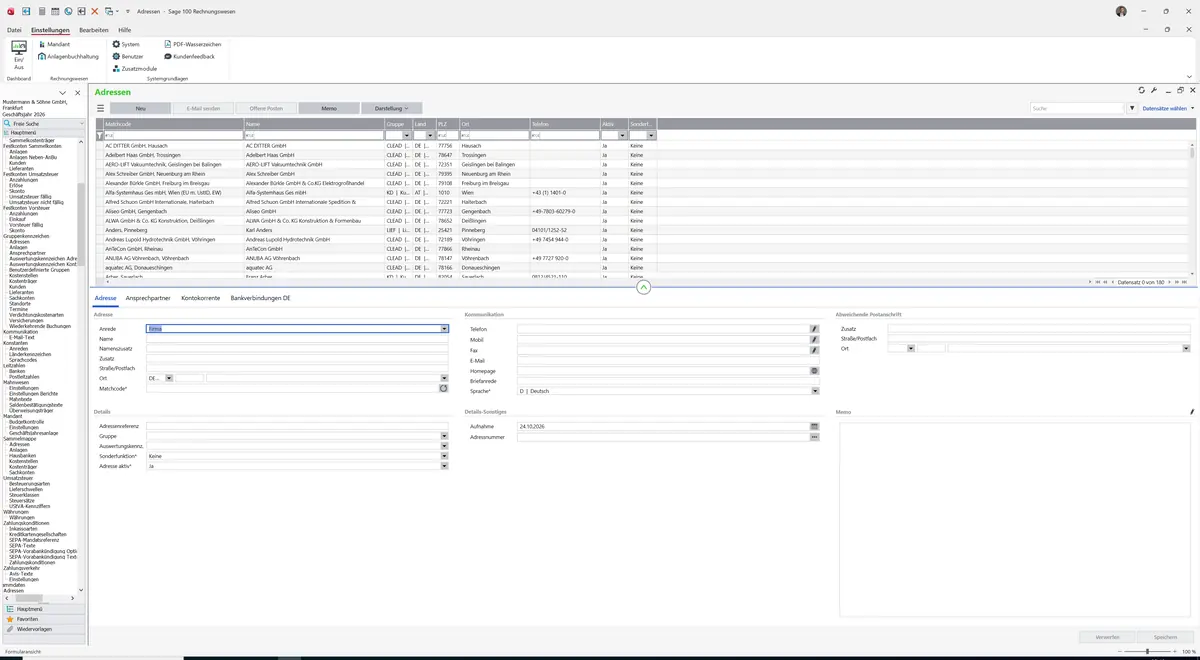Click the Speichern button
The height and width of the screenshot is (660, 1200).
click(1165, 637)
